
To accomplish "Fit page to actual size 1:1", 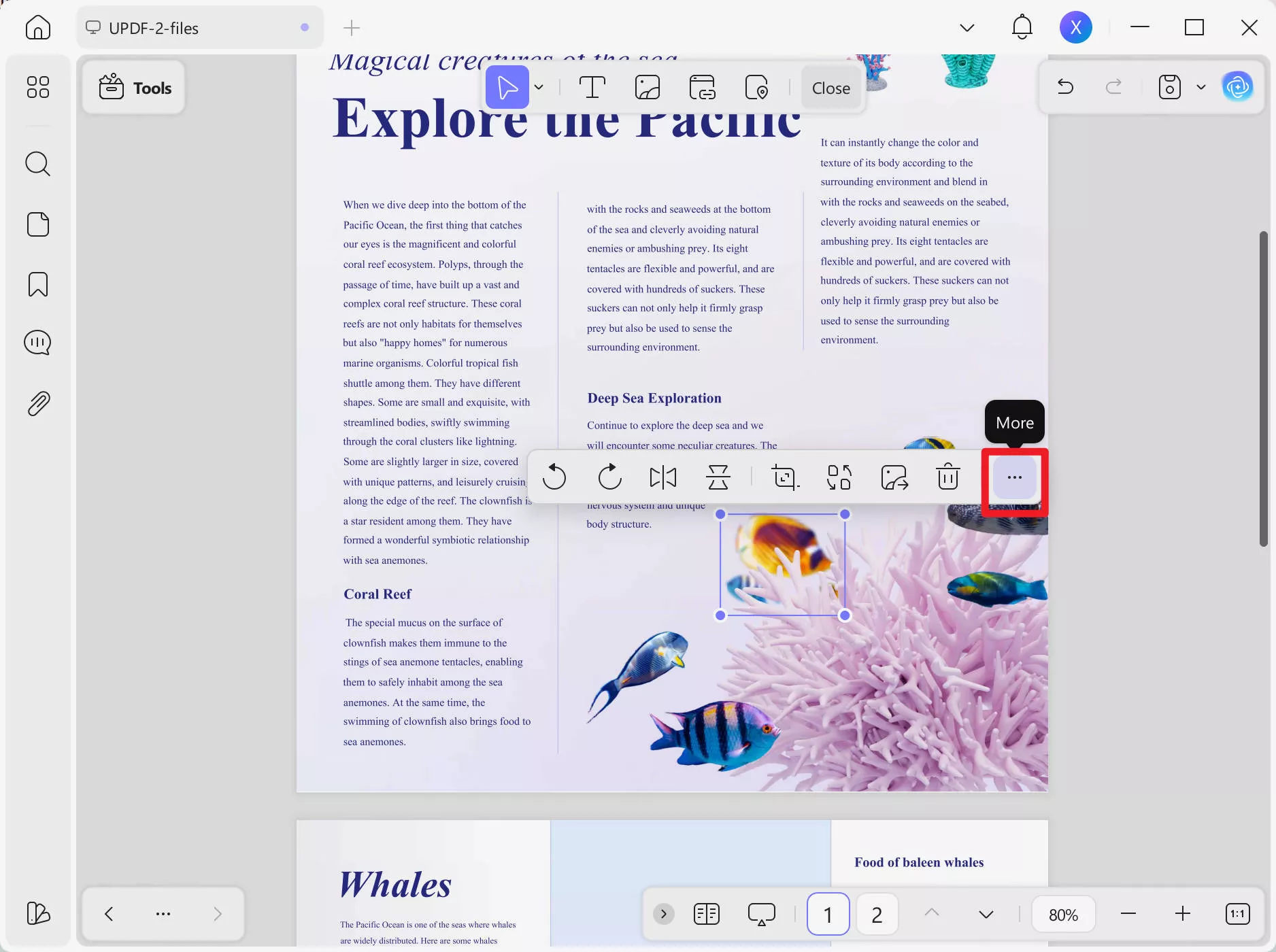I will [1238, 914].
